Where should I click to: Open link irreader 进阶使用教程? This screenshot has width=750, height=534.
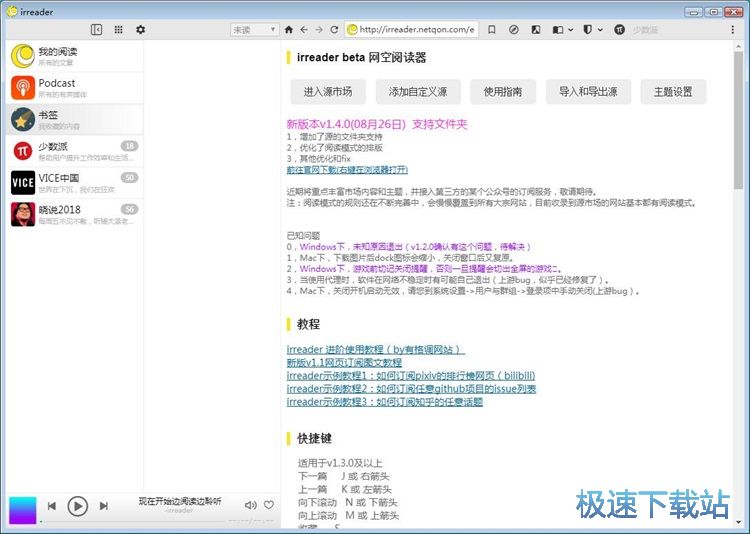375,349
